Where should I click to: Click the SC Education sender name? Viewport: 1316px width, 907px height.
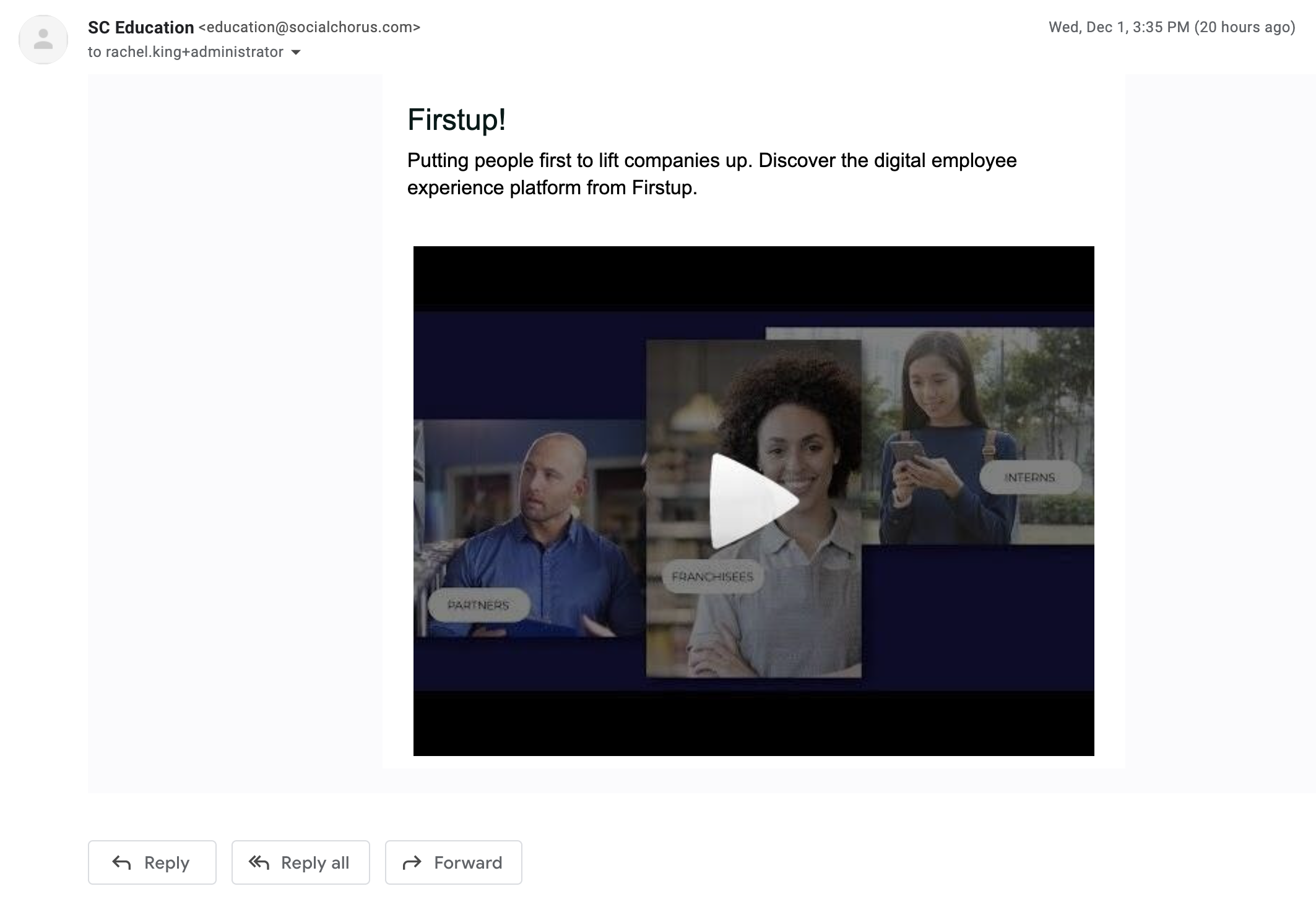coord(141,27)
